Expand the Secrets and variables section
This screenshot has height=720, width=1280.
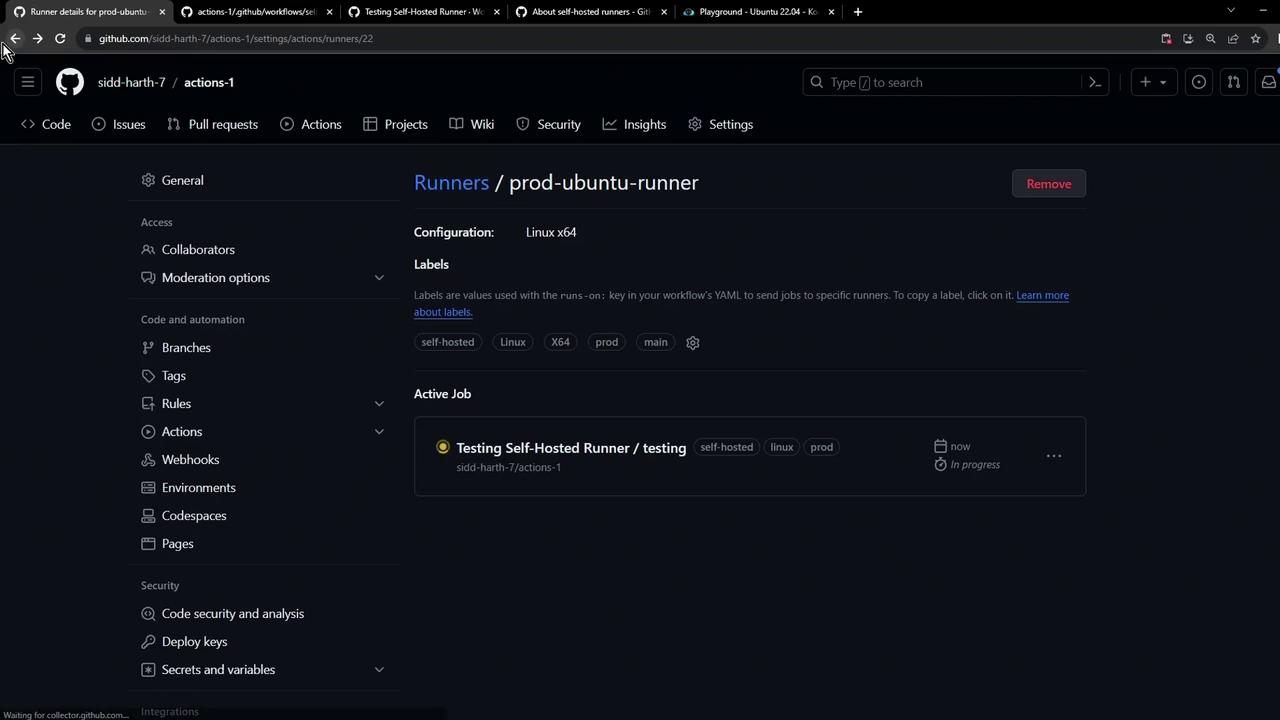click(263, 669)
